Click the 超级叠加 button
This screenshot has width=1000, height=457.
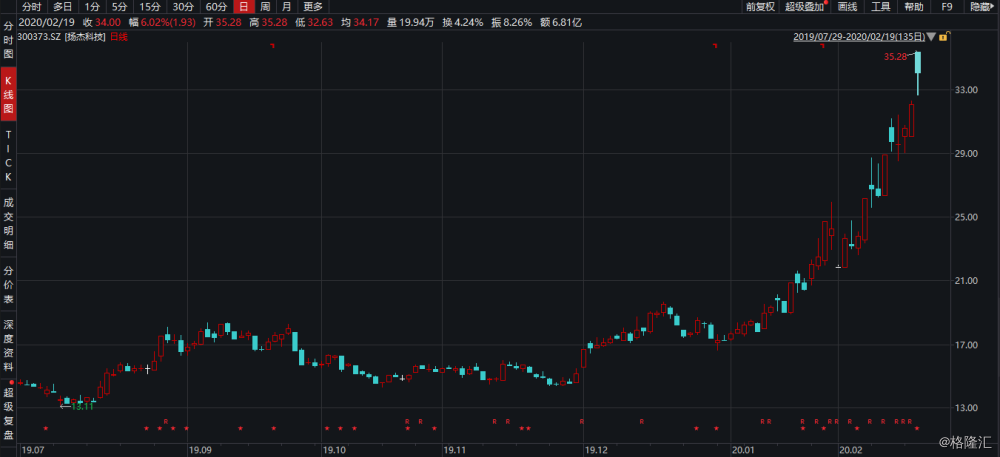805,7
